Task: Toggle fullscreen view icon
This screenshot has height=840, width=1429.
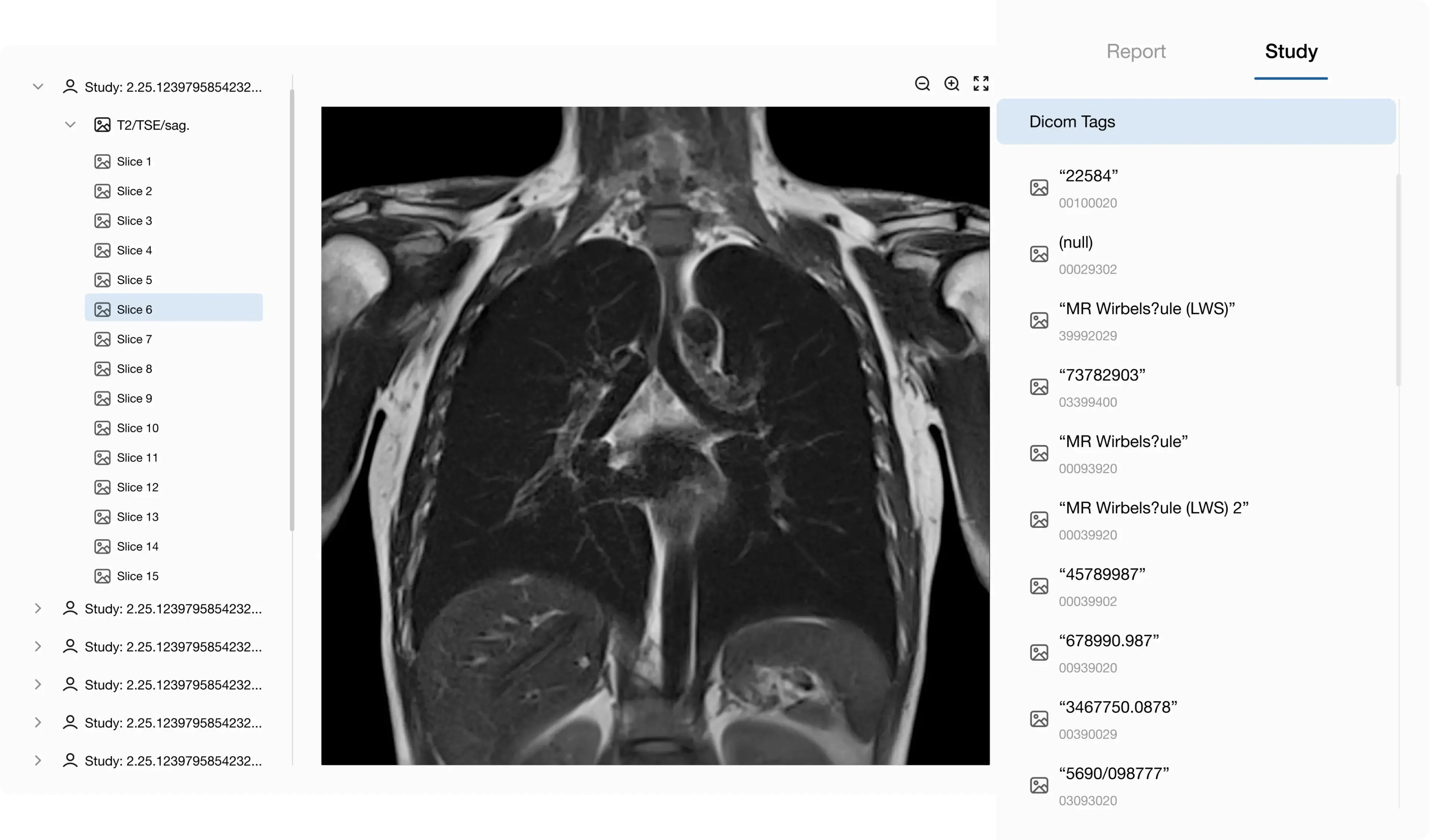Action: [981, 84]
